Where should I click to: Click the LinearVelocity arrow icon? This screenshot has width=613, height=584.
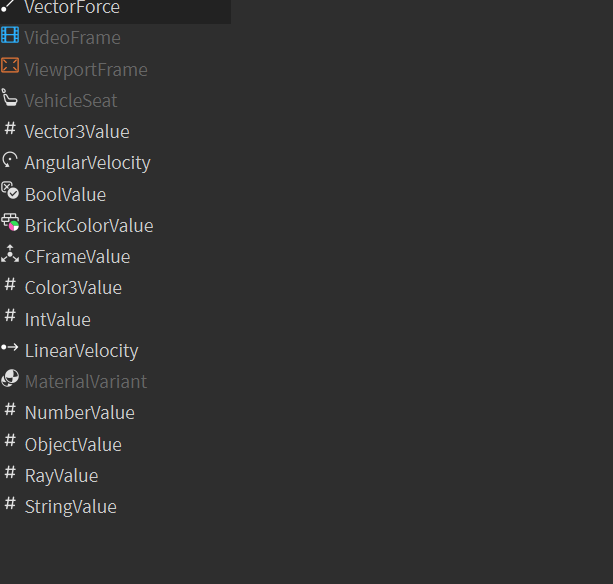click(x=10, y=348)
